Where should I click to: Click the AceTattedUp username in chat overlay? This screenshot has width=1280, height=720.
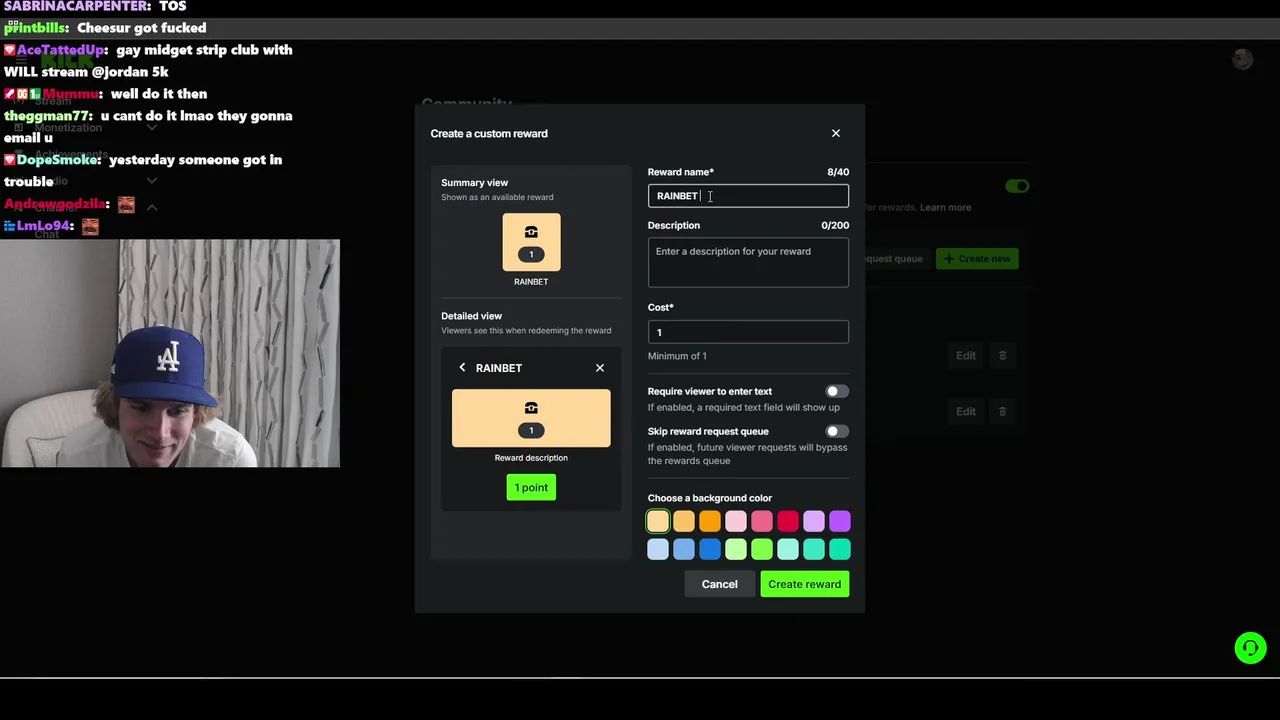[62, 50]
